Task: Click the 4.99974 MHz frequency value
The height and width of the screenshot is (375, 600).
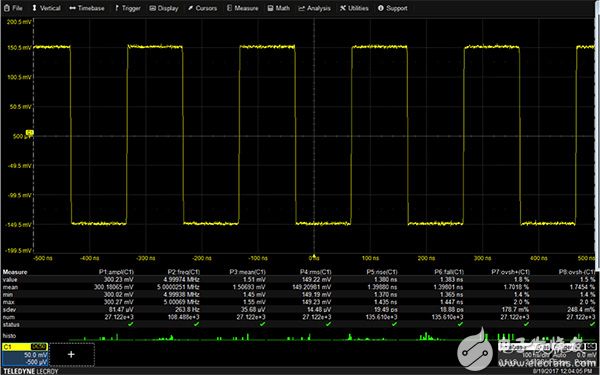Action: (181, 279)
